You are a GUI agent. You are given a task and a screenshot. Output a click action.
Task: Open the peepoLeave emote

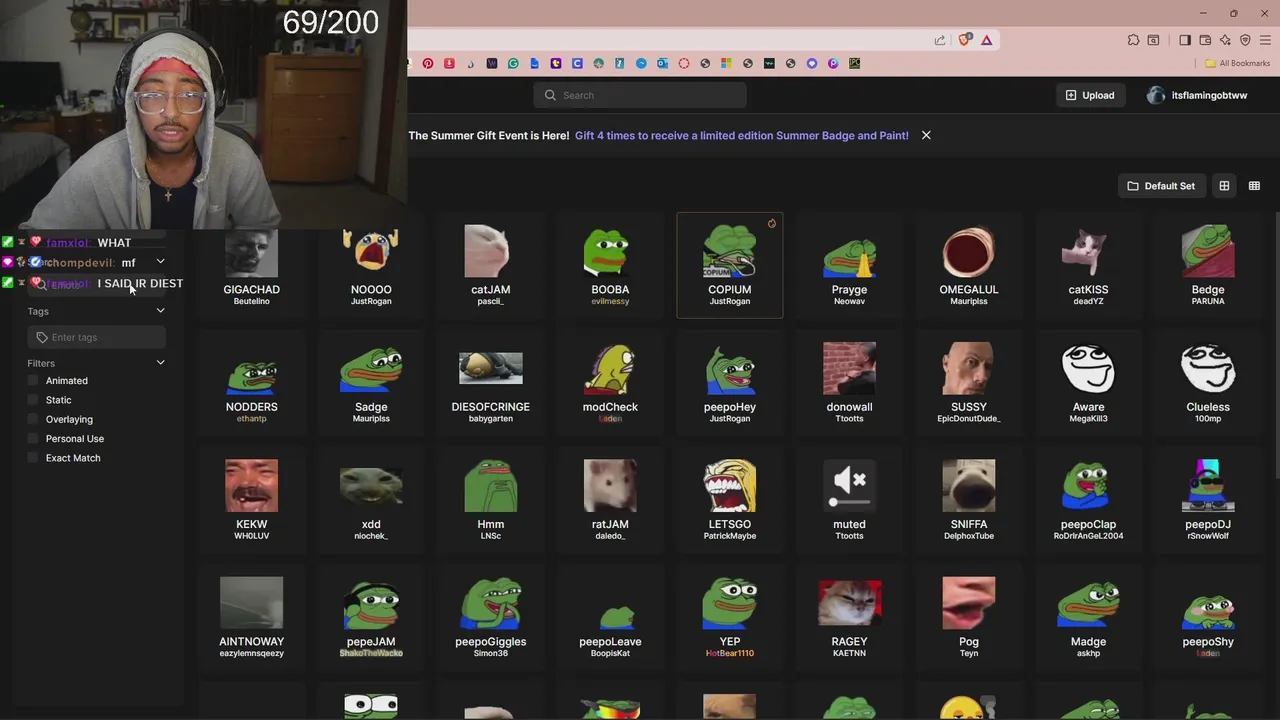pyautogui.click(x=610, y=617)
